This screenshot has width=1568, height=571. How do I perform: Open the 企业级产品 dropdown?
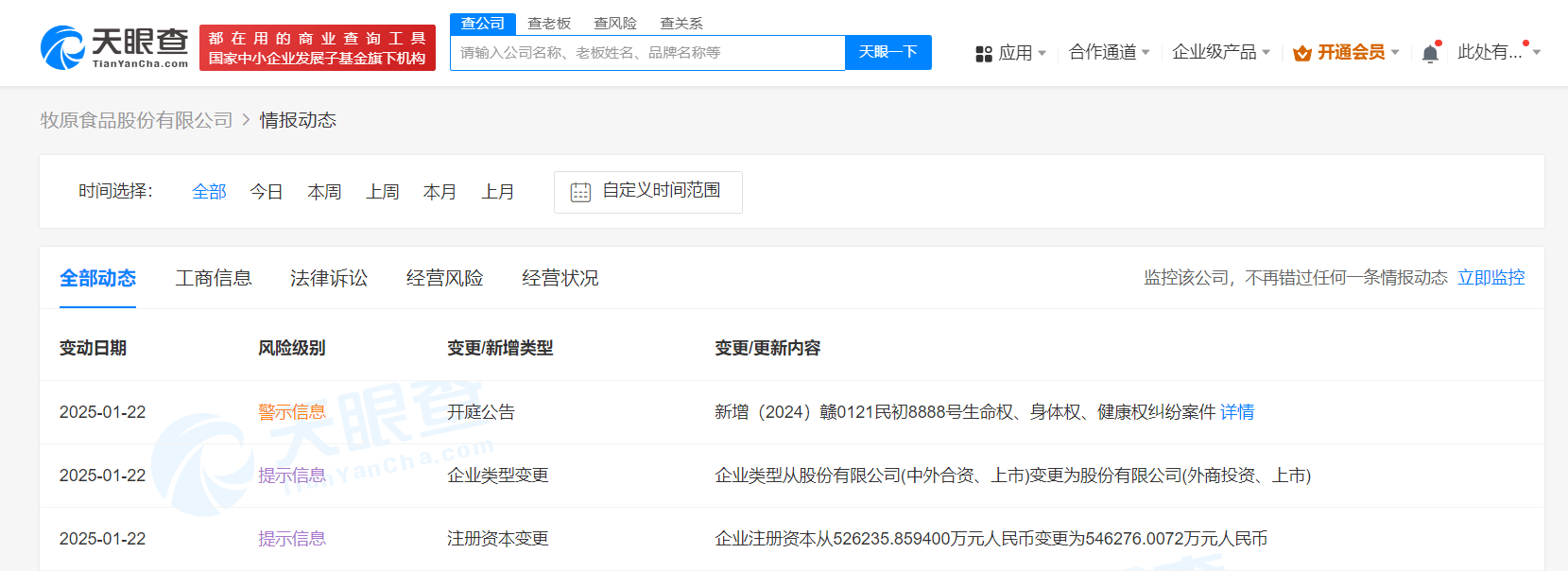point(1220,52)
